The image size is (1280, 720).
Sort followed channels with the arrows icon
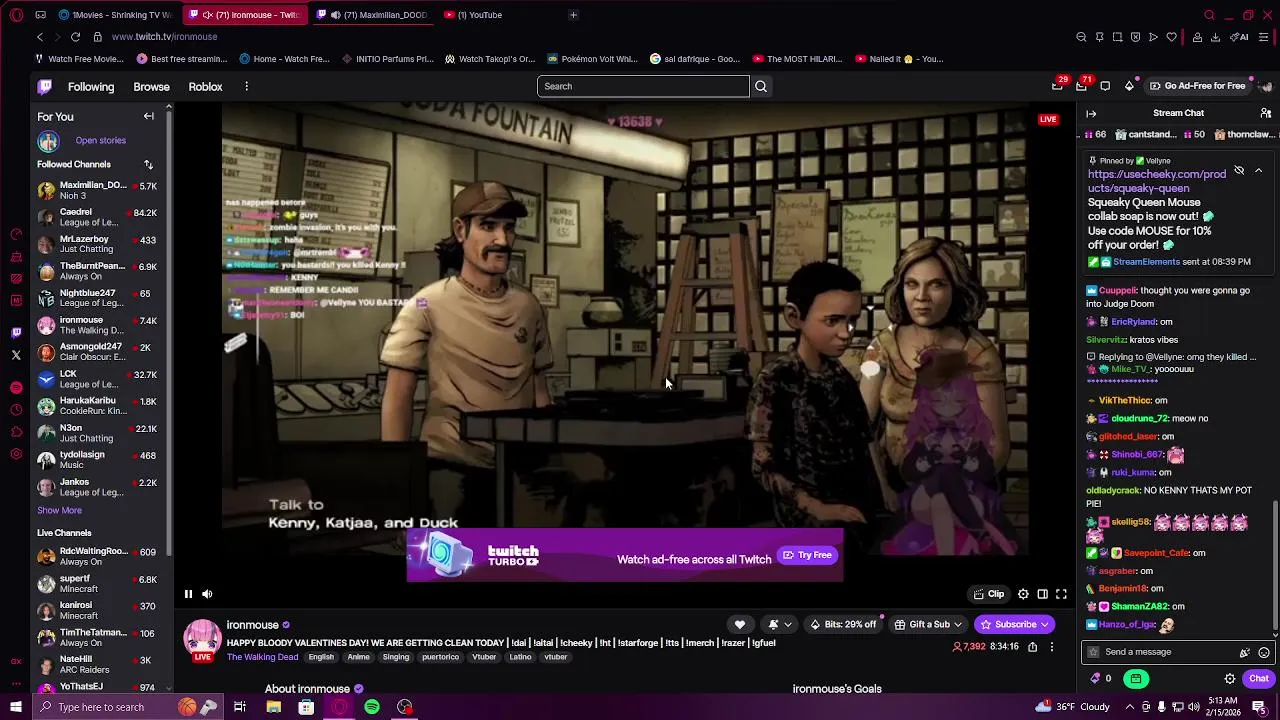148,164
